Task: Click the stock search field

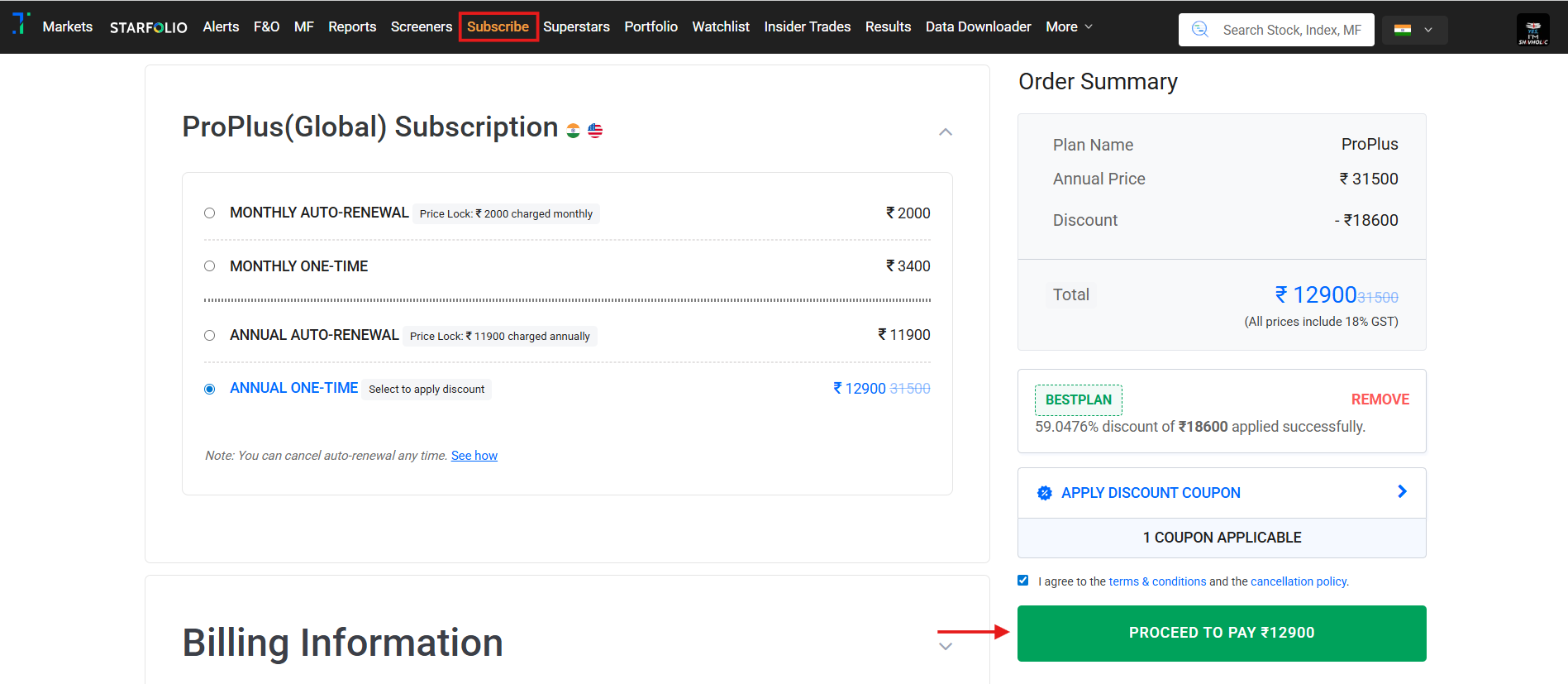Action: [x=1291, y=30]
